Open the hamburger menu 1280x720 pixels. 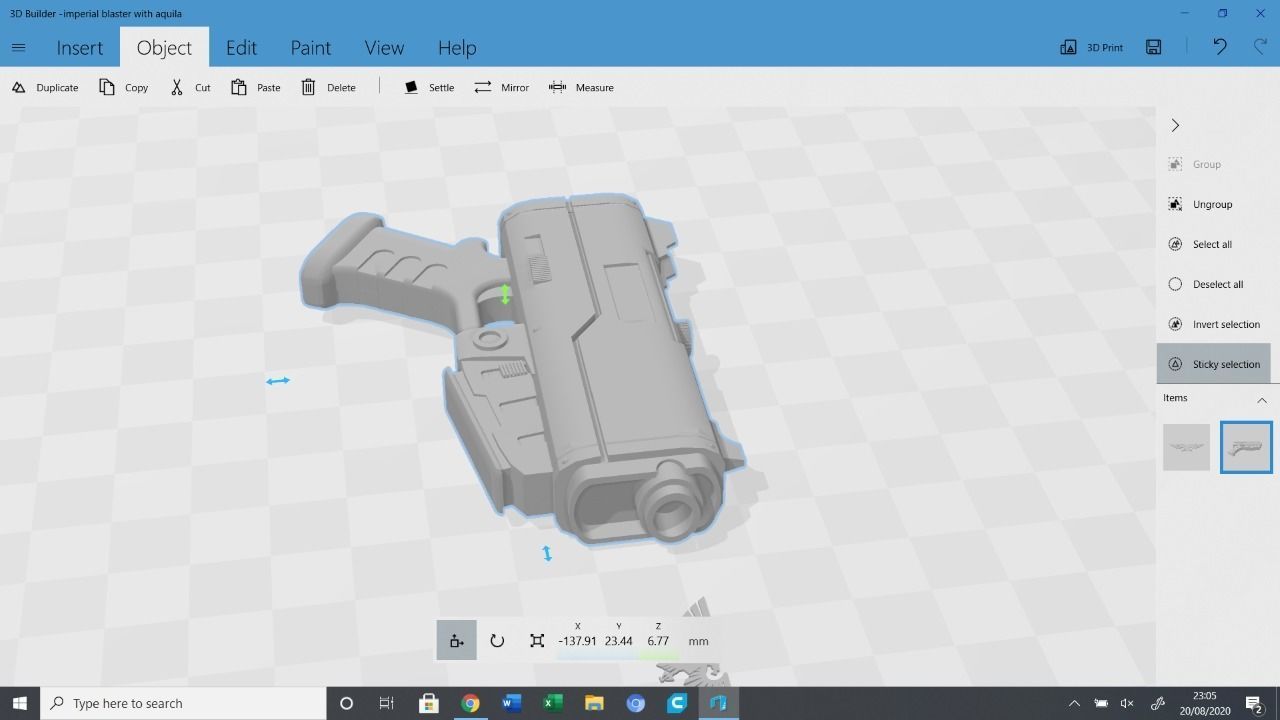pos(18,47)
